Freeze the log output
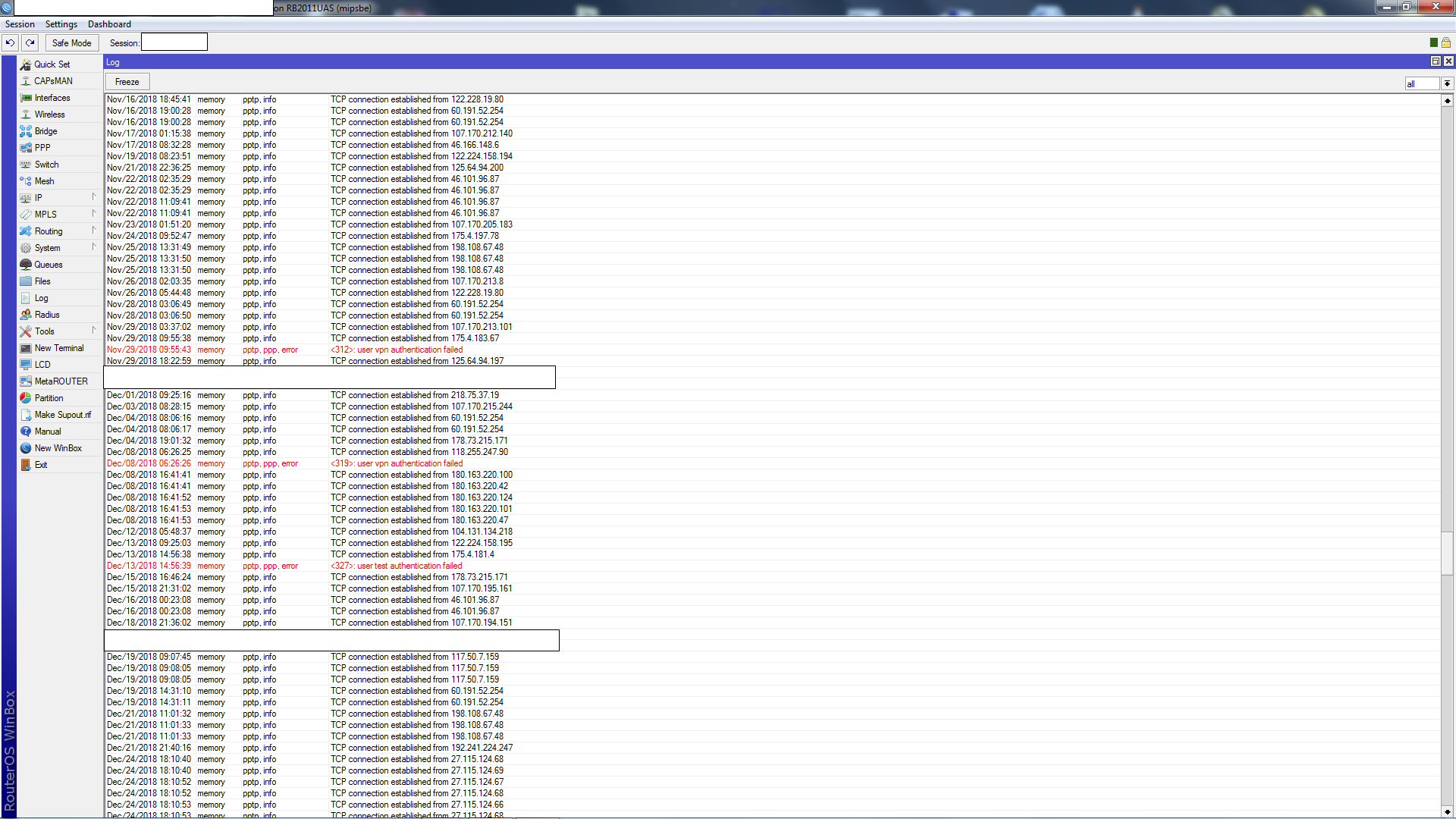1456x819 pixels. click(x=127, y=82)
